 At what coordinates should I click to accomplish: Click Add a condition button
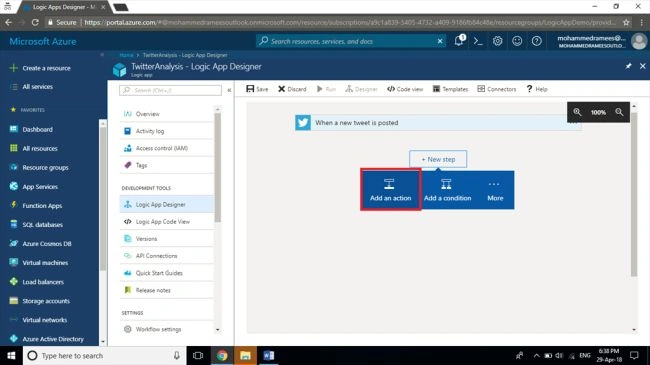click(x=447, y=190)
